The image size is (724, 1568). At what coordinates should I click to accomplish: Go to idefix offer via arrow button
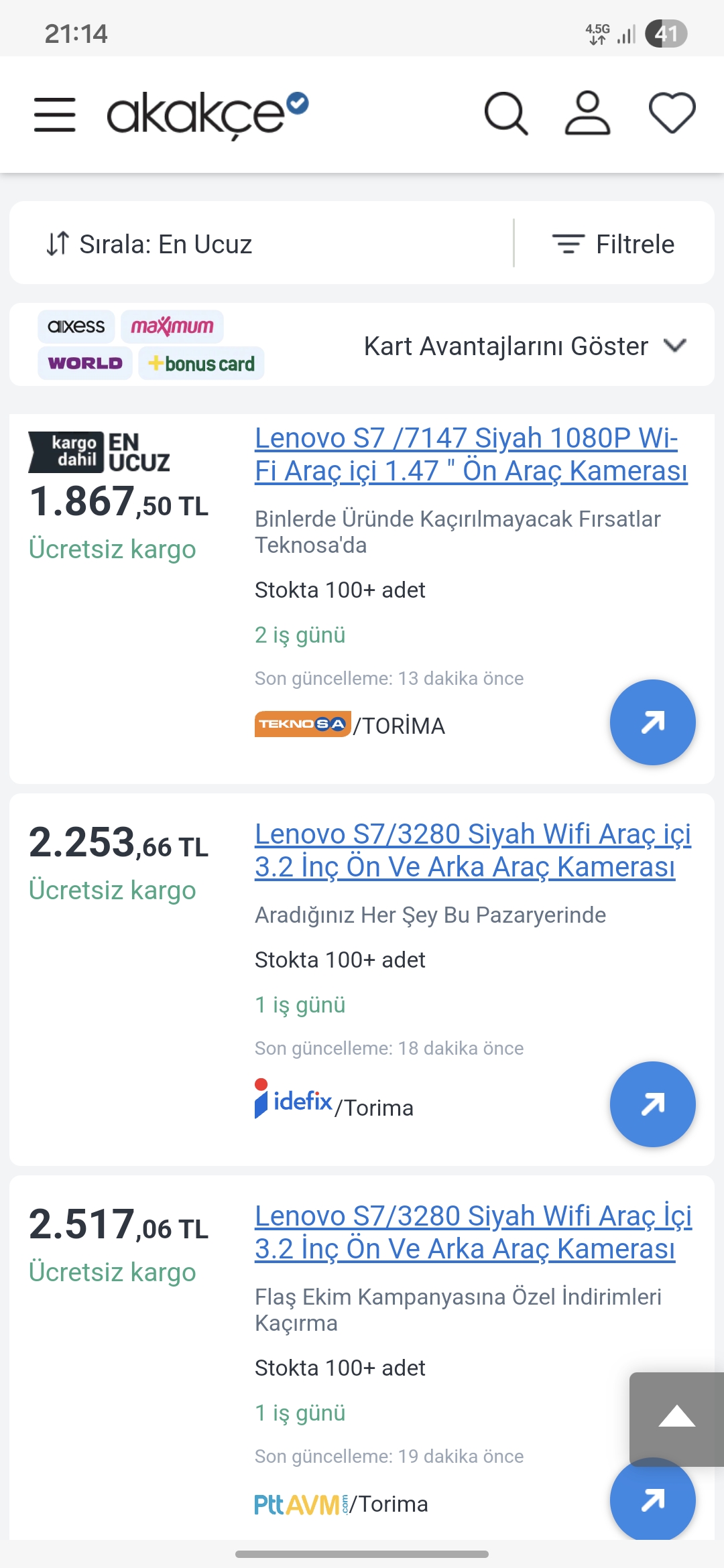tap(652, 1104)
